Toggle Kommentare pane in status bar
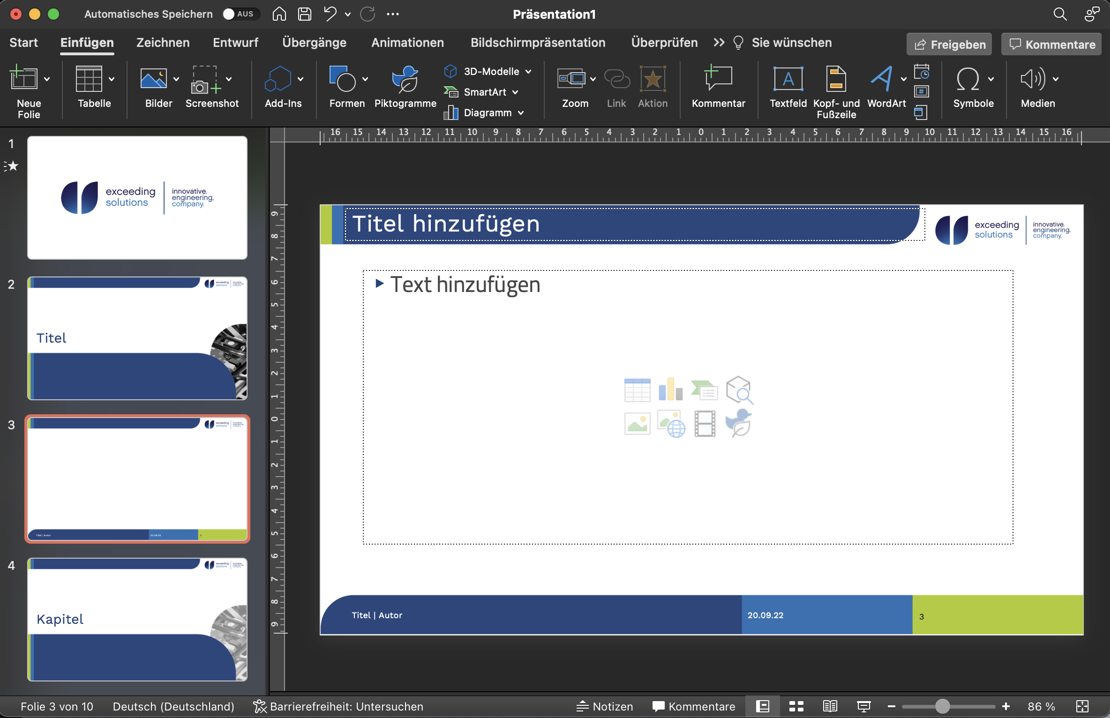Viewport: 1110px width, 718px height. tap(693, 706)
